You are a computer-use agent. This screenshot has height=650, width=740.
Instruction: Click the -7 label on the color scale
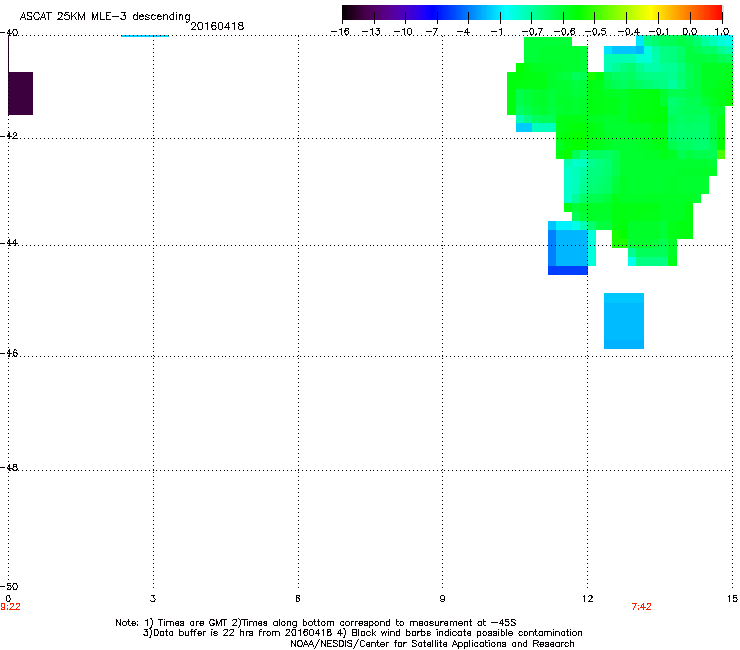tap(432, 32)
